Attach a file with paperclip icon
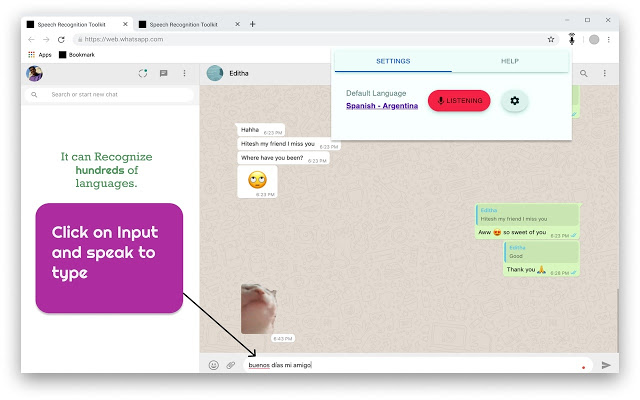The width and height of the screenshot is (640, 400). point(231,365)
